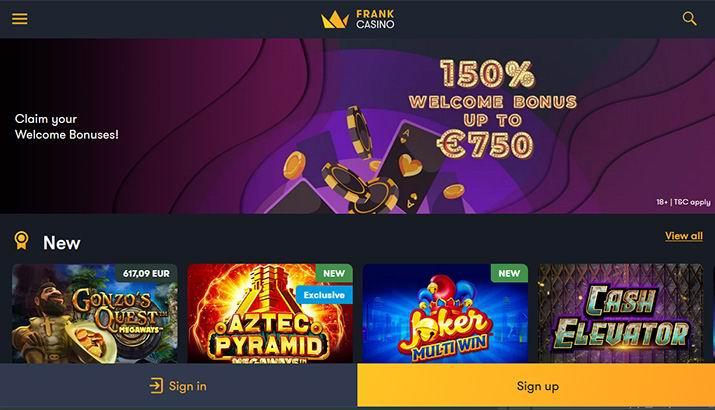Click the 18+ T&C apply text
715x410 pixels.
pos(683,202)
